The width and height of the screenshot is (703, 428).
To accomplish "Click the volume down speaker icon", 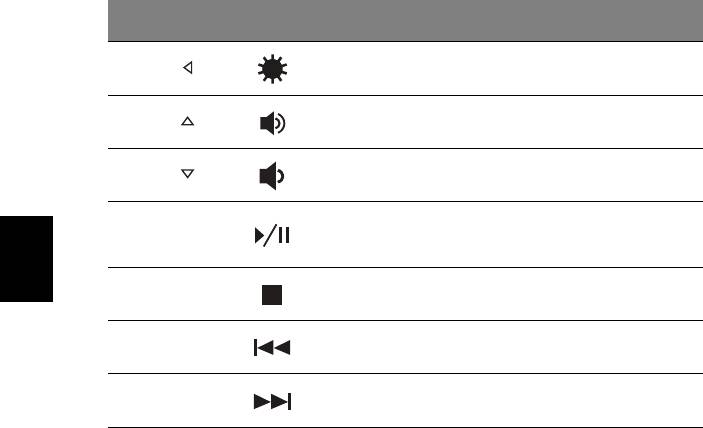I will (x=272, y=177).
